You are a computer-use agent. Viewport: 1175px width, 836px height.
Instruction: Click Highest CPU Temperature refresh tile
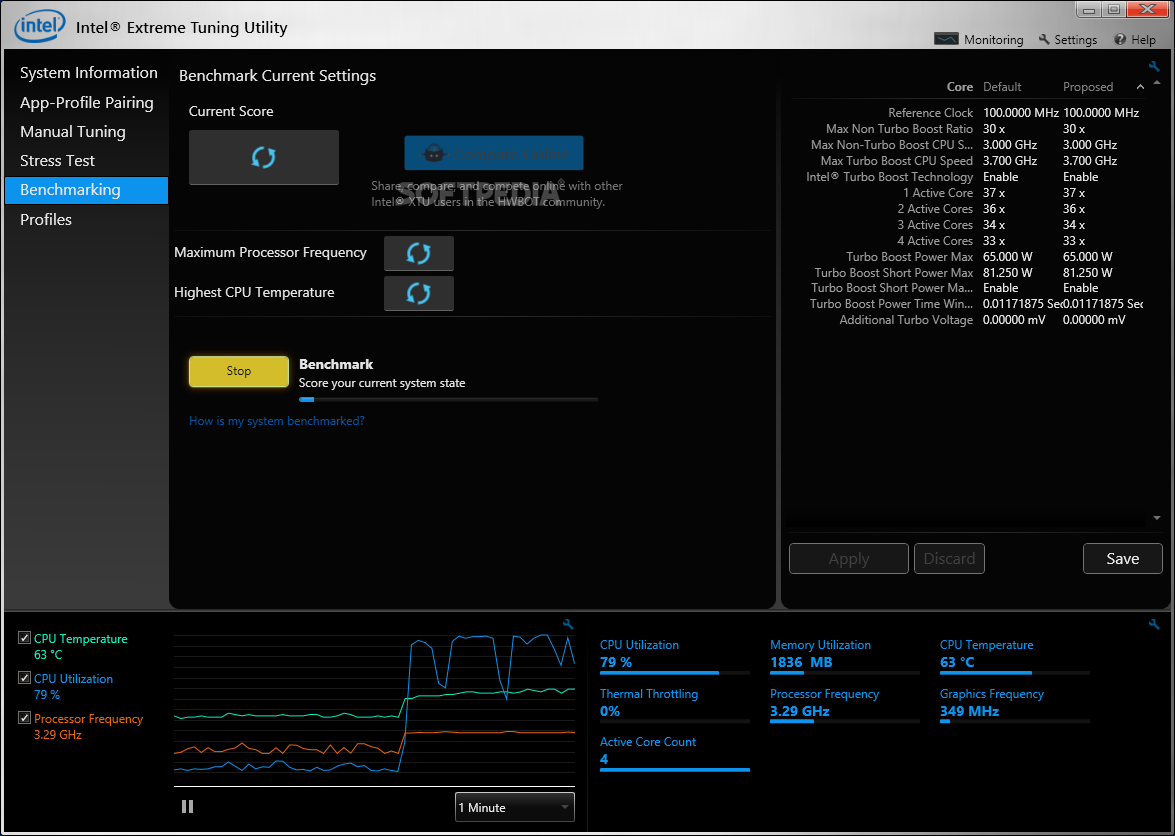coord(418,293)
